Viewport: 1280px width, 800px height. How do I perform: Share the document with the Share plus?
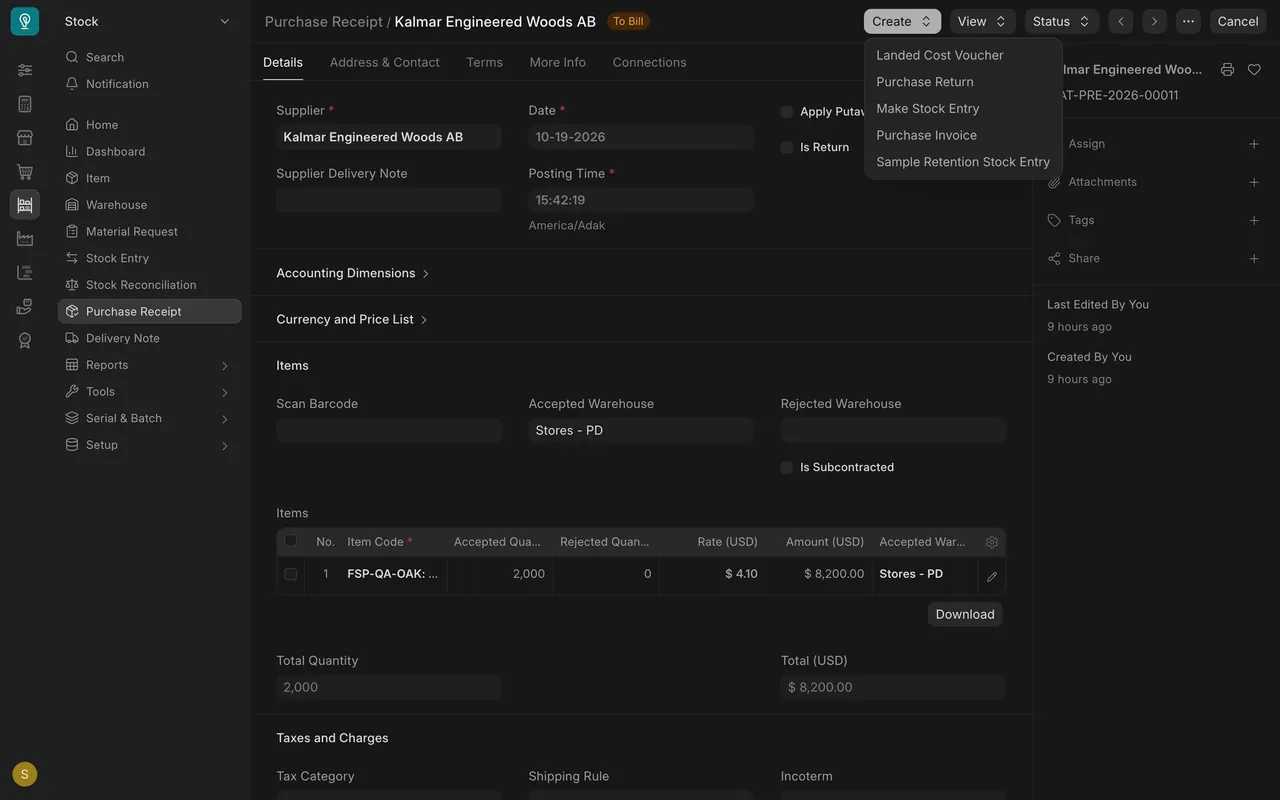(1254, 258)
